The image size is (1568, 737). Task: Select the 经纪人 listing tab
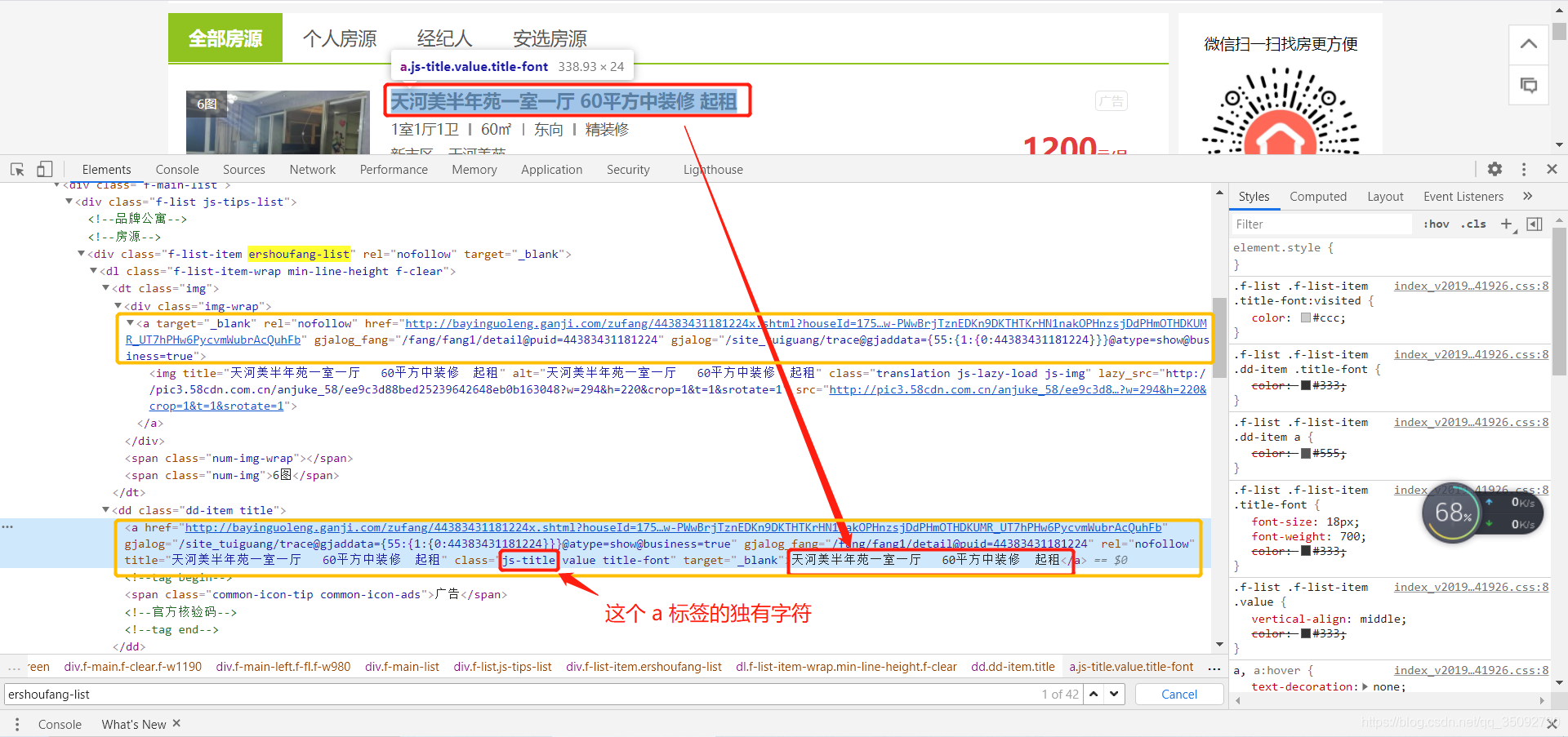point(445,38)
